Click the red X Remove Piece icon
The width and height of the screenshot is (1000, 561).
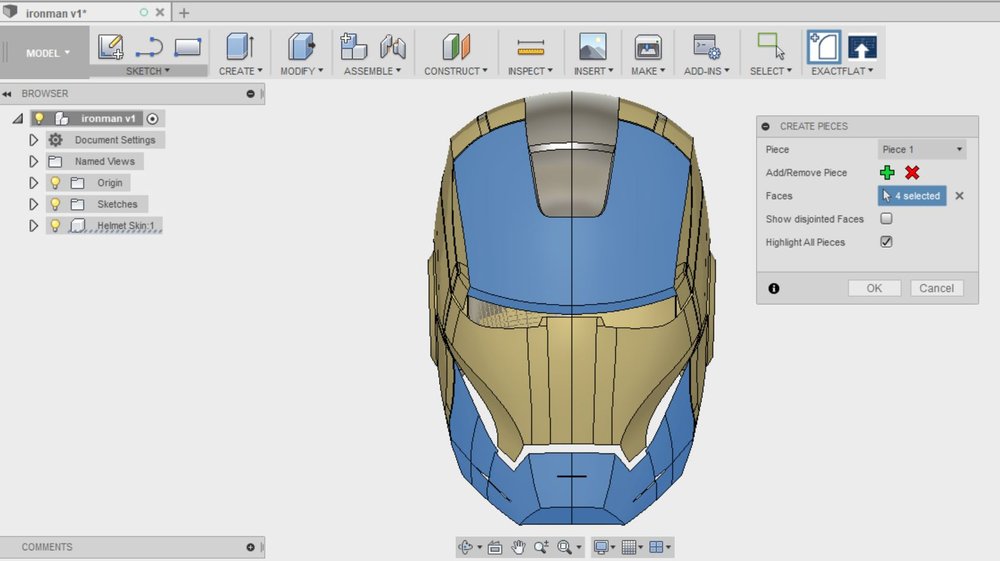click(912, 173)
